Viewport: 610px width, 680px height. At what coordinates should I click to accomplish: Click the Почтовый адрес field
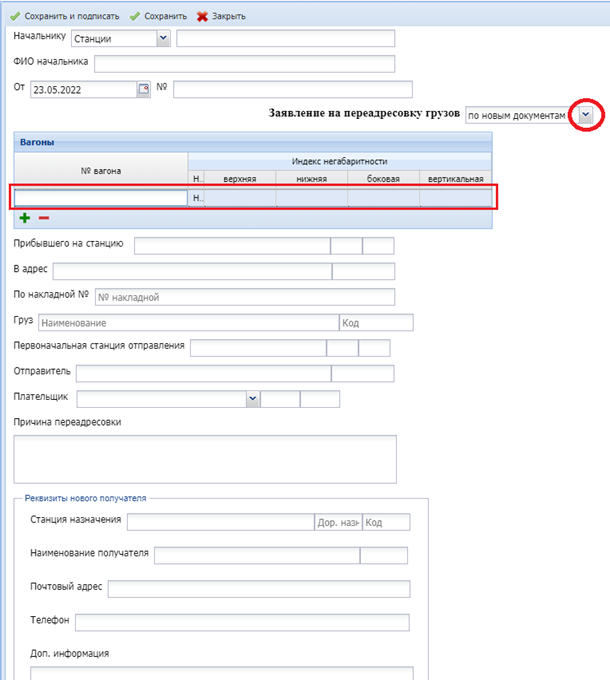pyautogui.click(x=259, y=589)
